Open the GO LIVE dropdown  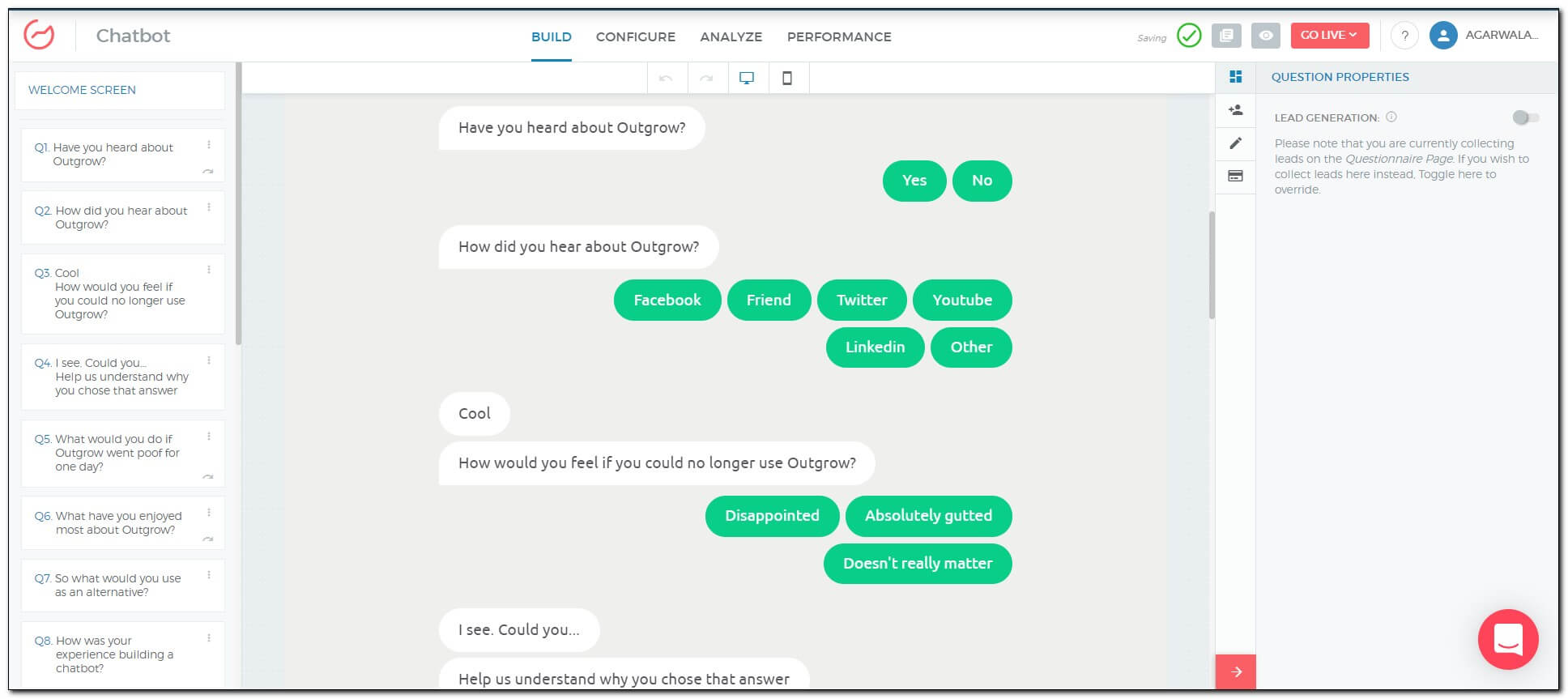tap(1329, 36)
